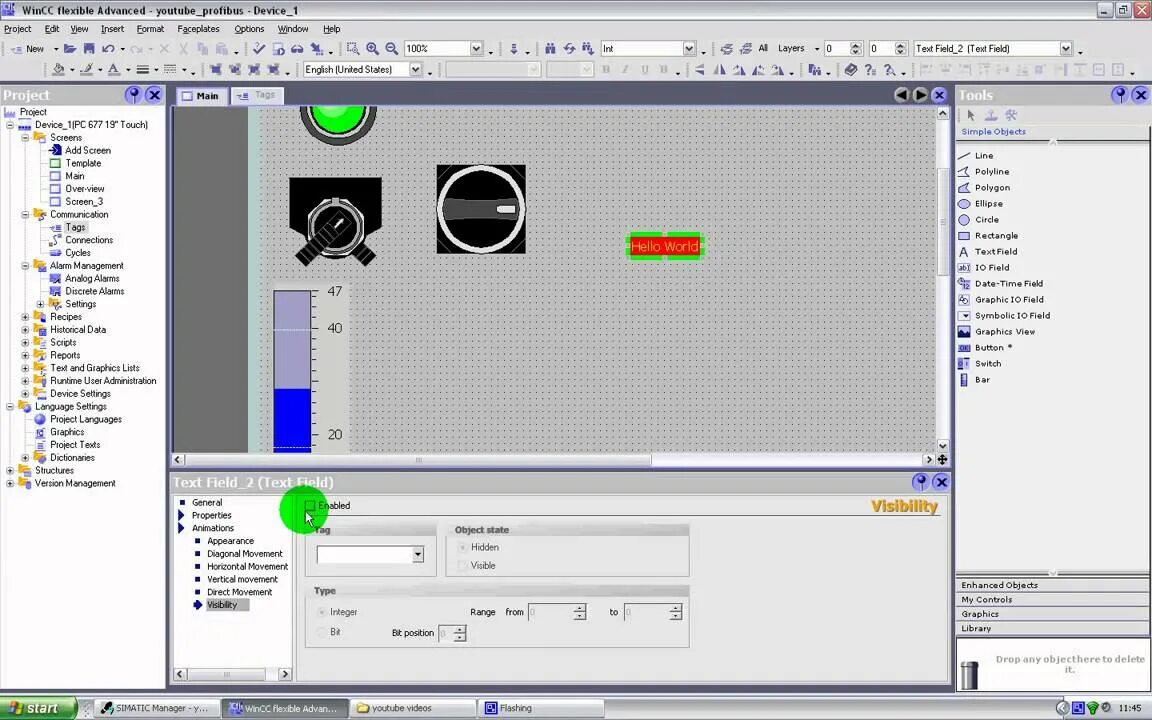Zoom out using the magnifier minus icon
The height and width of the screenshot is (720, 1152).
click(392, 48)
